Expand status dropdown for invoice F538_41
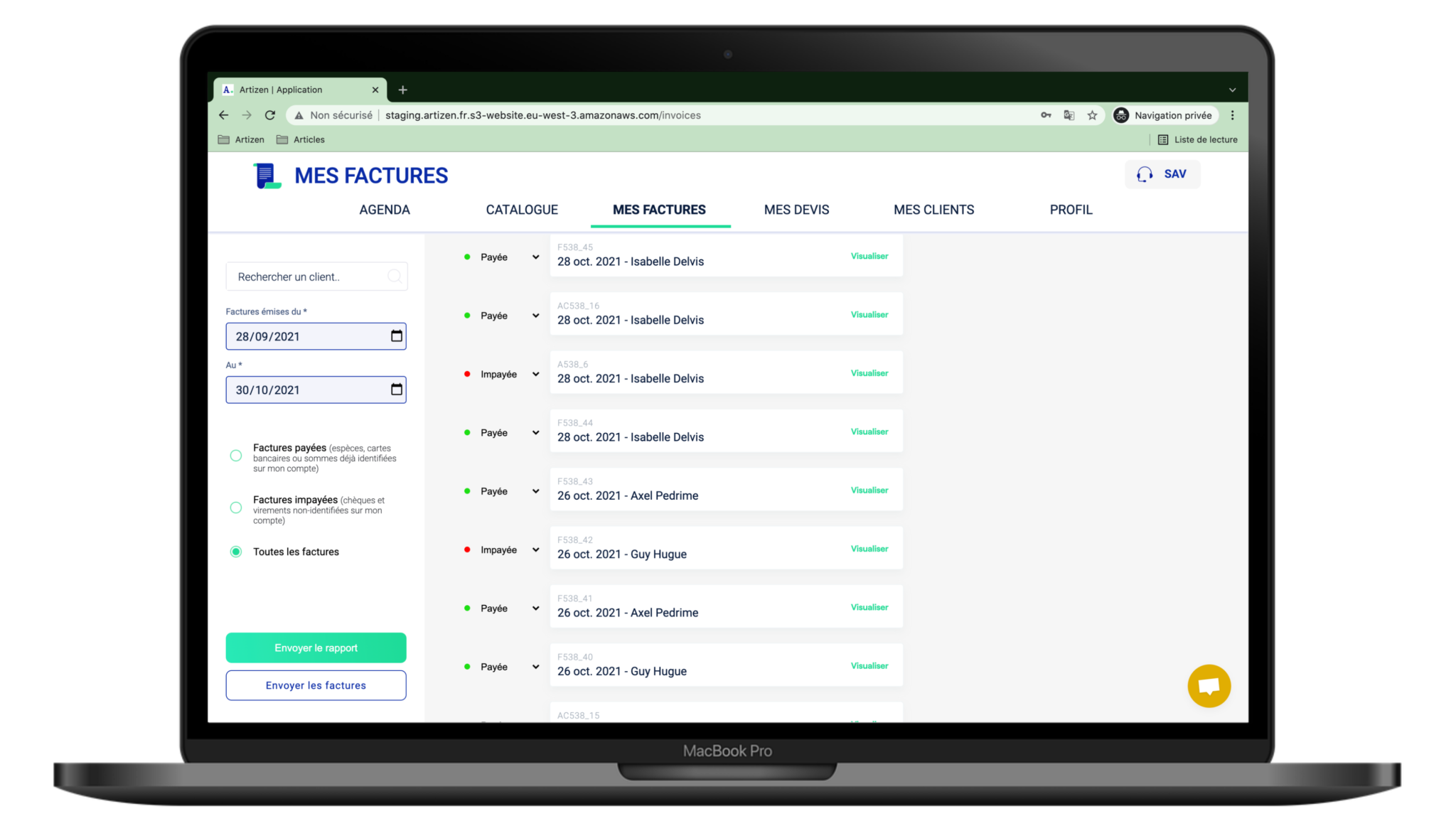 535,608
